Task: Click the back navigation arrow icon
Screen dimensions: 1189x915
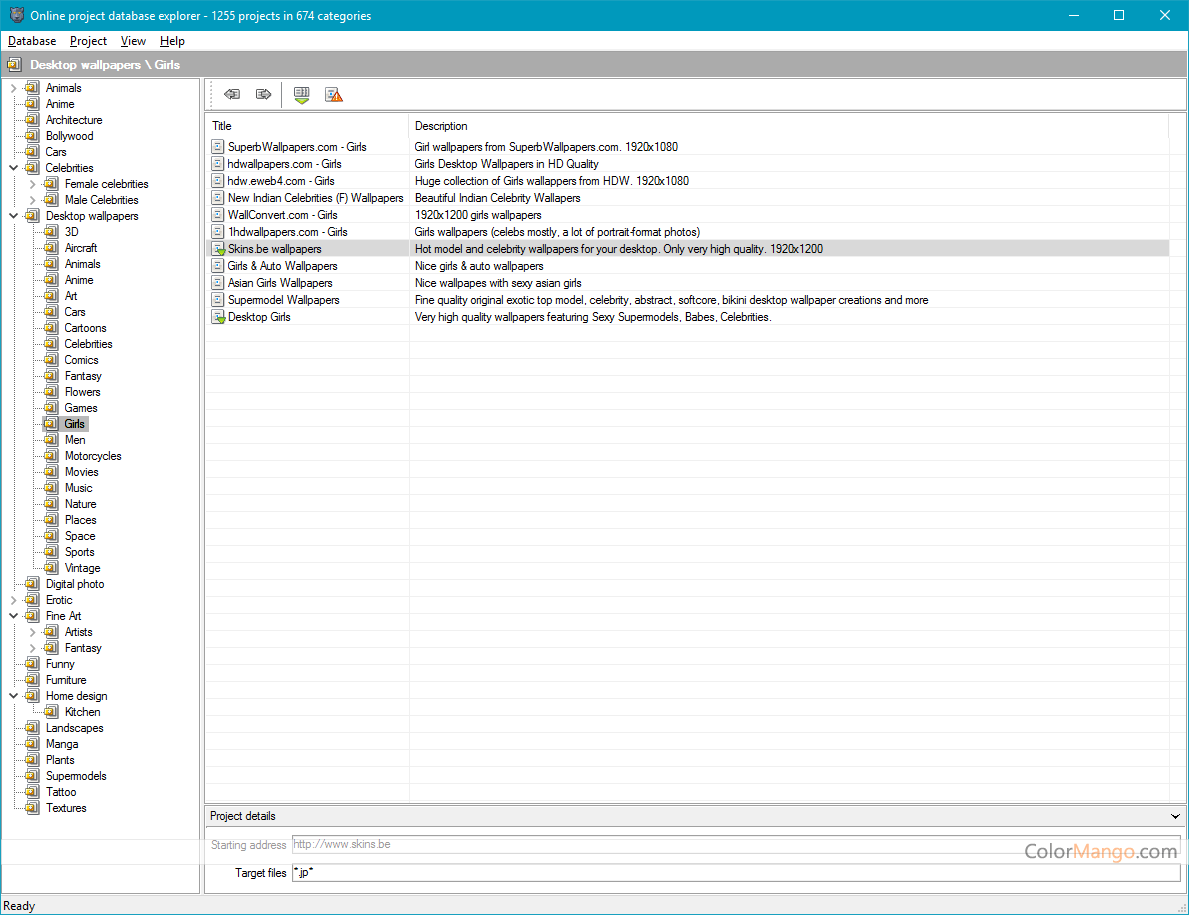Action: pyautogui.click(x=232, y=94)
